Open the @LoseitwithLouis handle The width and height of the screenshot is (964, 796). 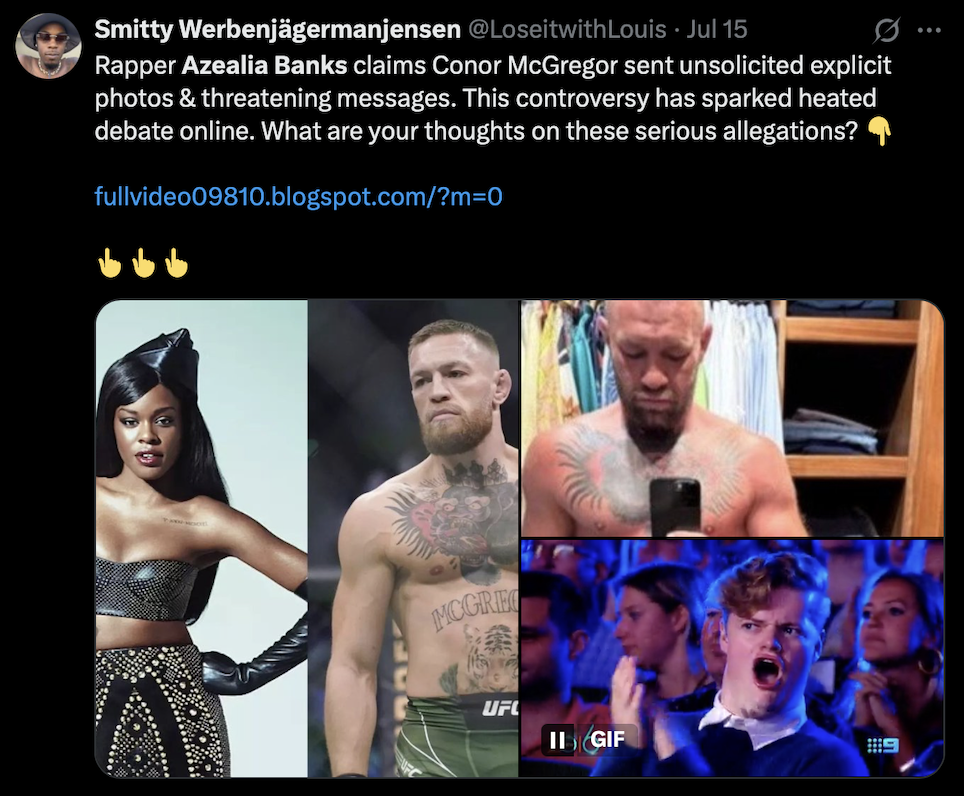pos(567,29)
